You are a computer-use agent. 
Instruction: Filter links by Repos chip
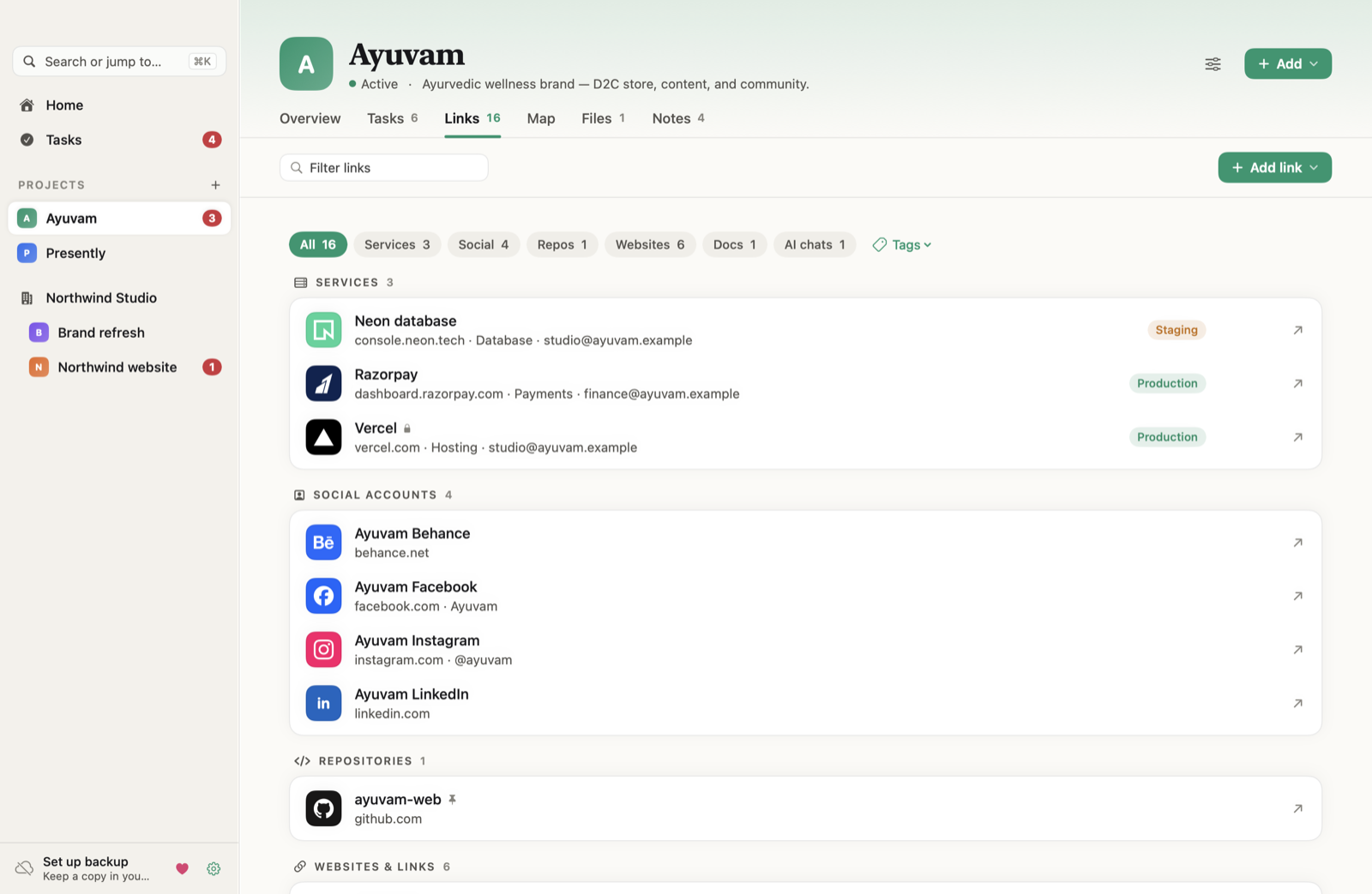click(x=563, y=244)
